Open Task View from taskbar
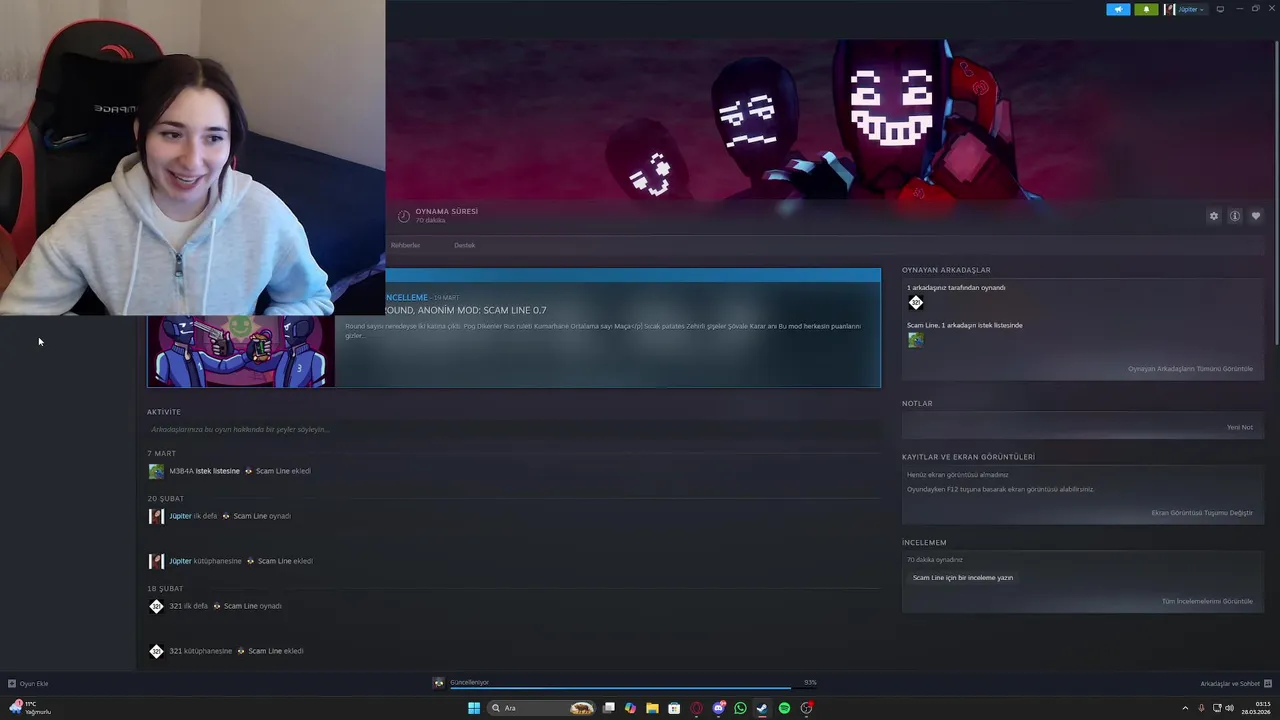Viewport: 1280px width, 720px height. coord(608,708)
